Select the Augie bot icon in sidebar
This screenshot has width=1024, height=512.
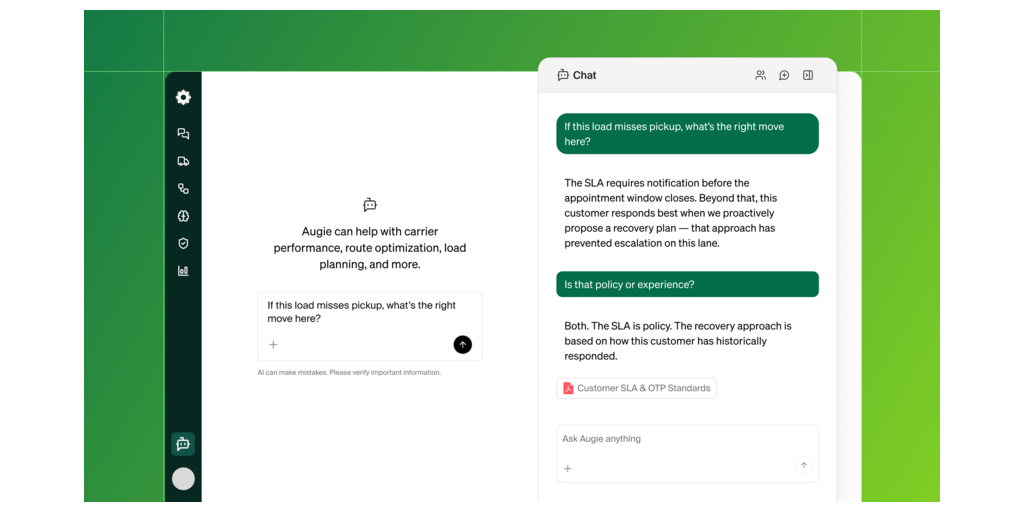(183, 443)
